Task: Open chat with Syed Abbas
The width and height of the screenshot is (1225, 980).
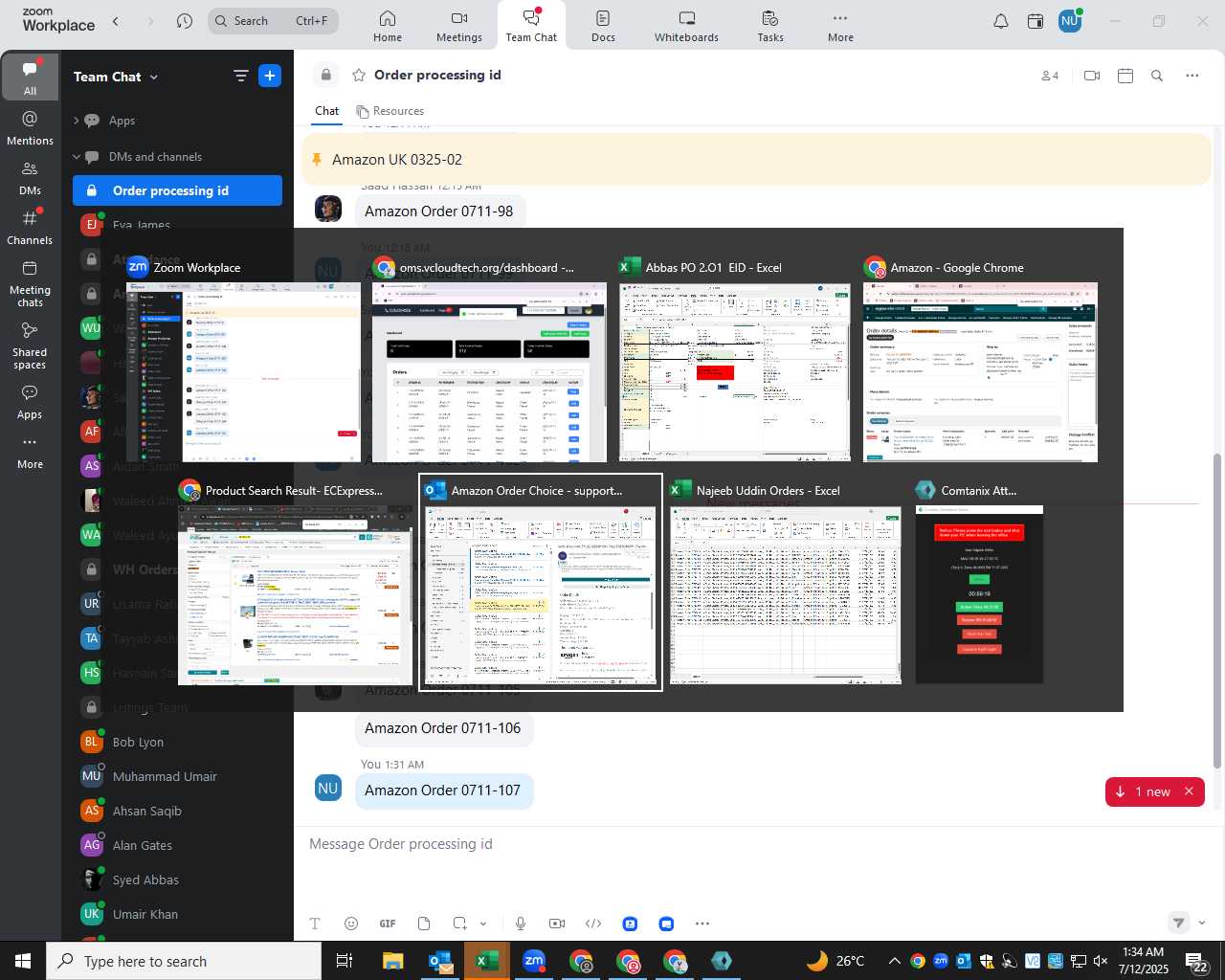Action: pos(177,880)
